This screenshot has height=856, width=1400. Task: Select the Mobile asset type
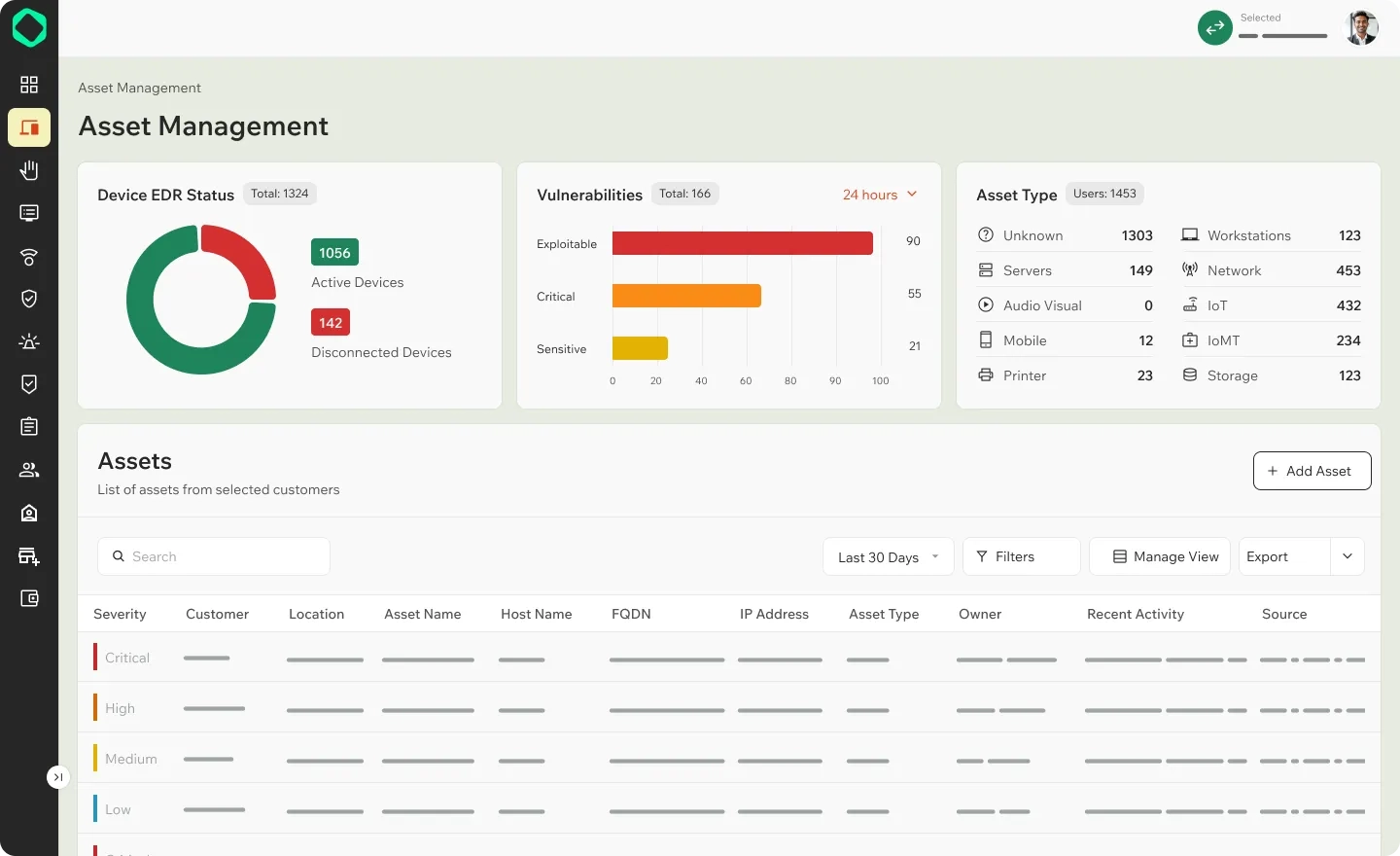[x=1065, y=340]
